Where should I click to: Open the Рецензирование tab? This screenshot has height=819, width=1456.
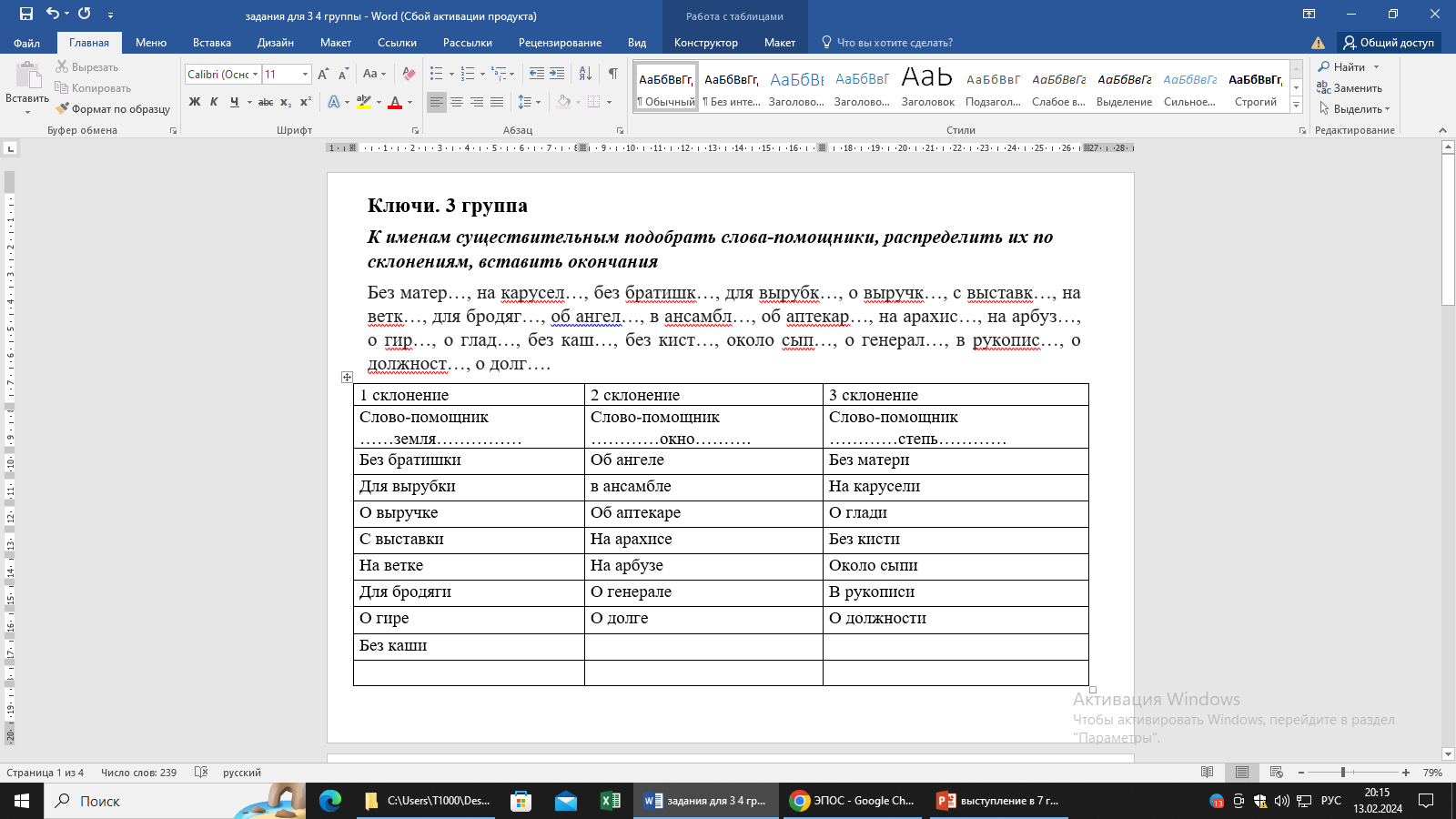[x=560, y=43]
